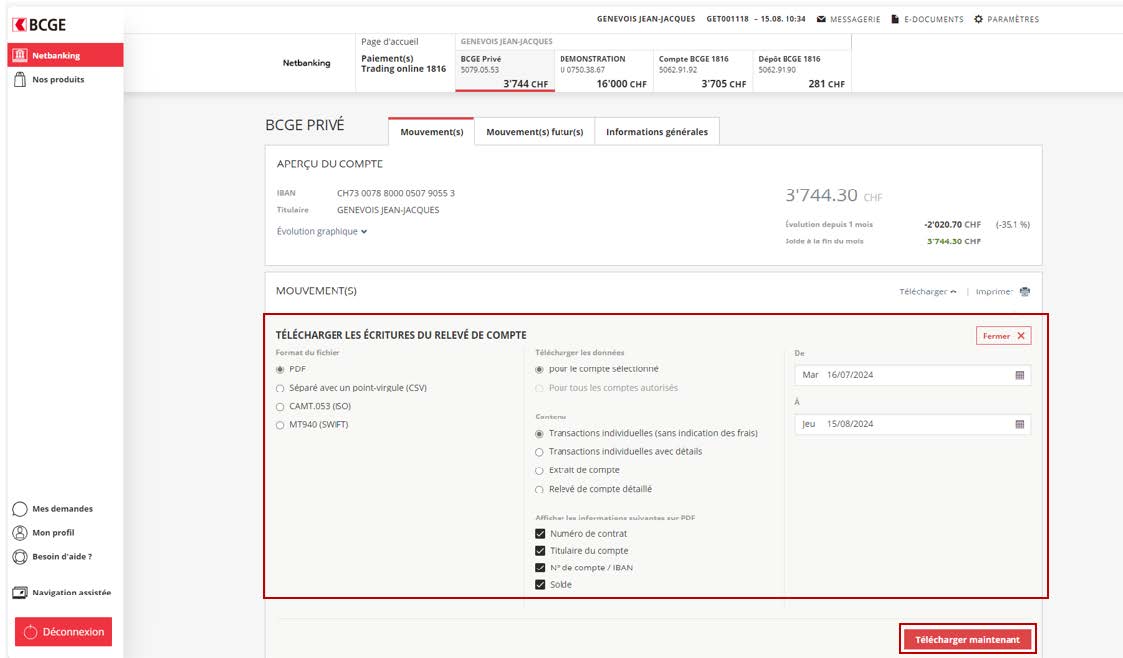Click the power icon on Déconnexion
This screenshot has width=1123, height=658.
(30, 632)
